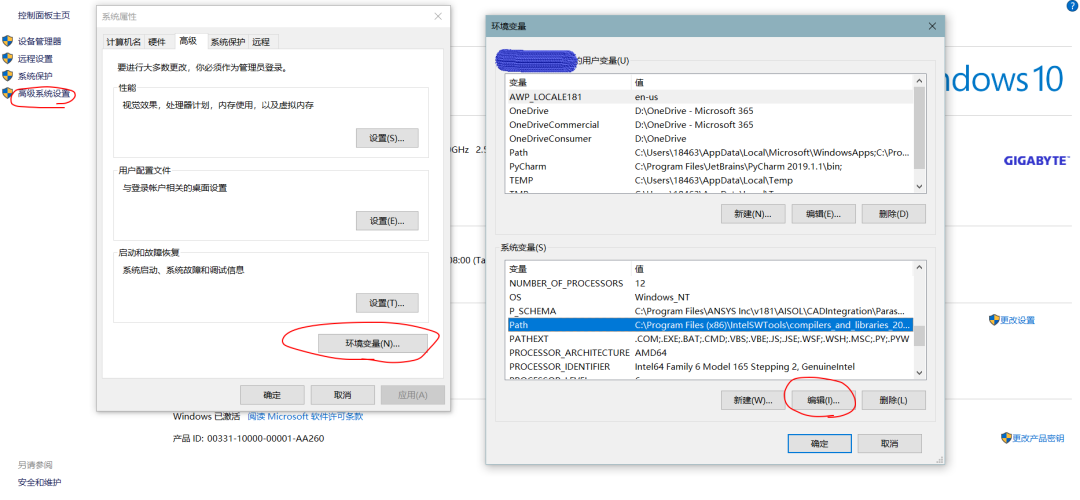The height and width of the screenshot is (500, 1080).
Task: Select PROCESSOR_IDENTIFIER system variable row
Action: (x=709, y=366)
